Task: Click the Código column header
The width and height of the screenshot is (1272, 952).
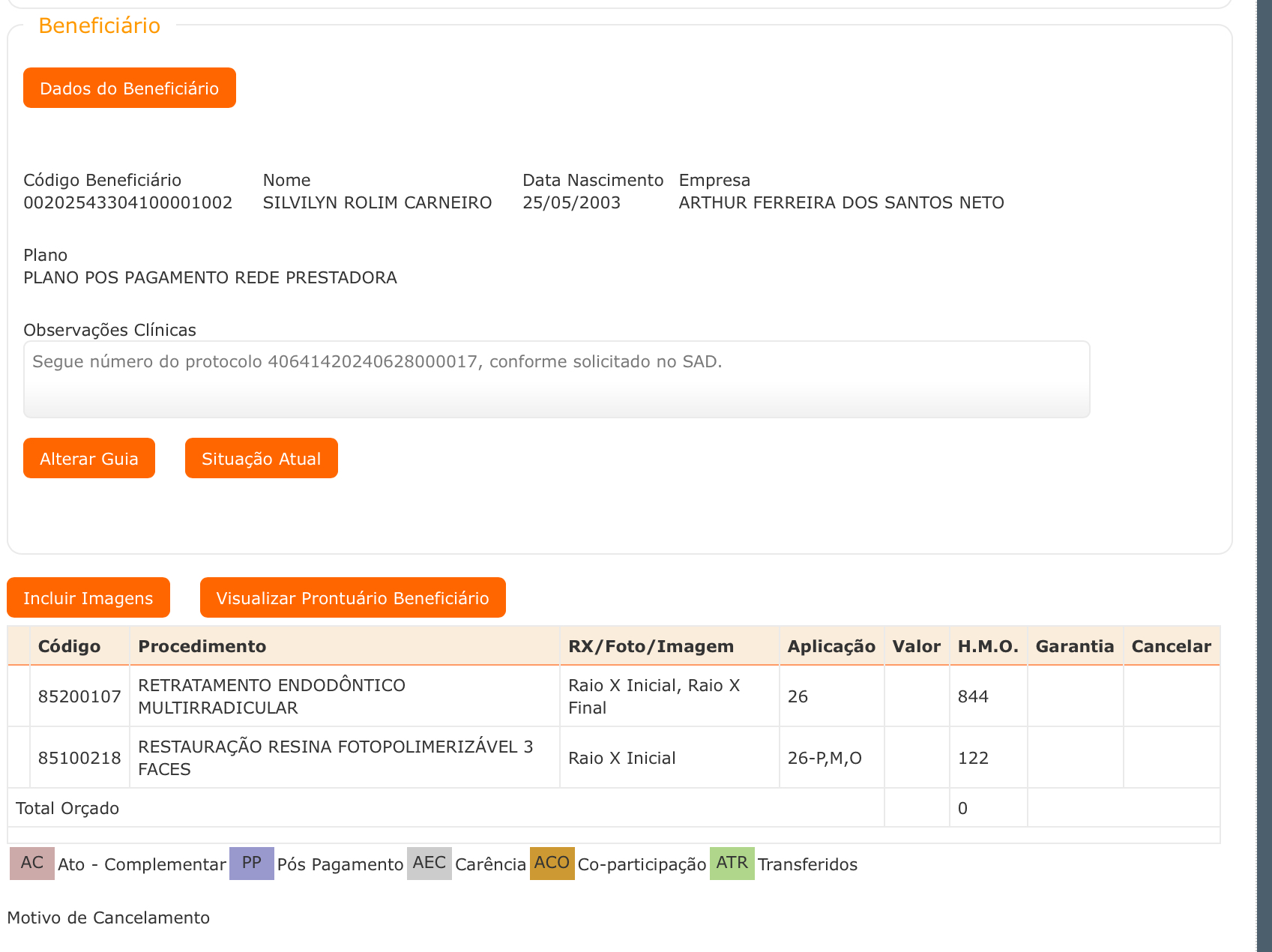Action: 69,646
